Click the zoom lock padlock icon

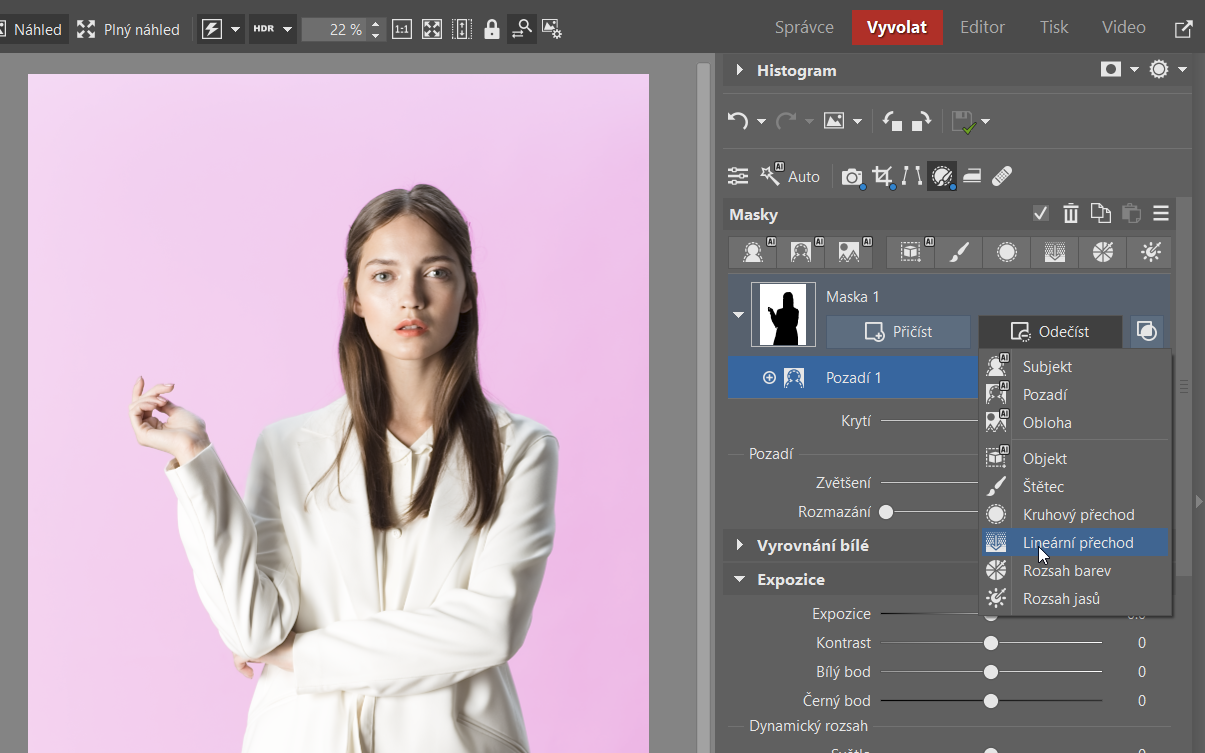coord(491,29)
